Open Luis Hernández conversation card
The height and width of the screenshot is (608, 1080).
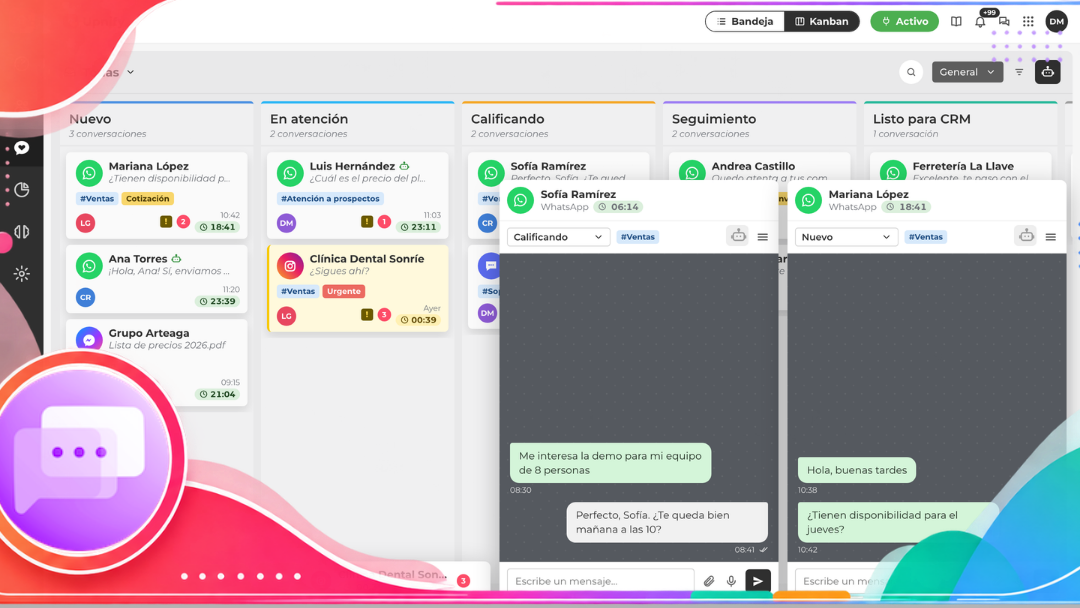click(358, 196)
